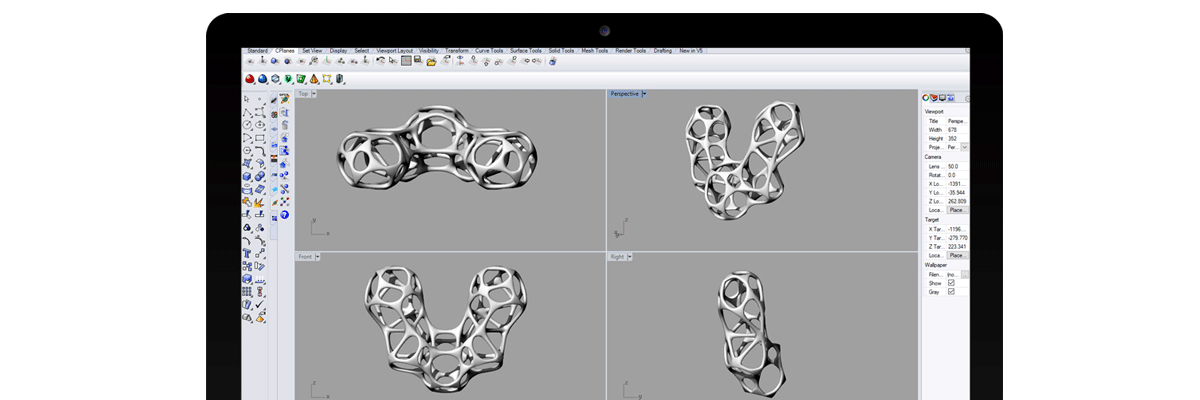Click the Perspective viewport title label

pyautogui.click(x=624, y=93)
